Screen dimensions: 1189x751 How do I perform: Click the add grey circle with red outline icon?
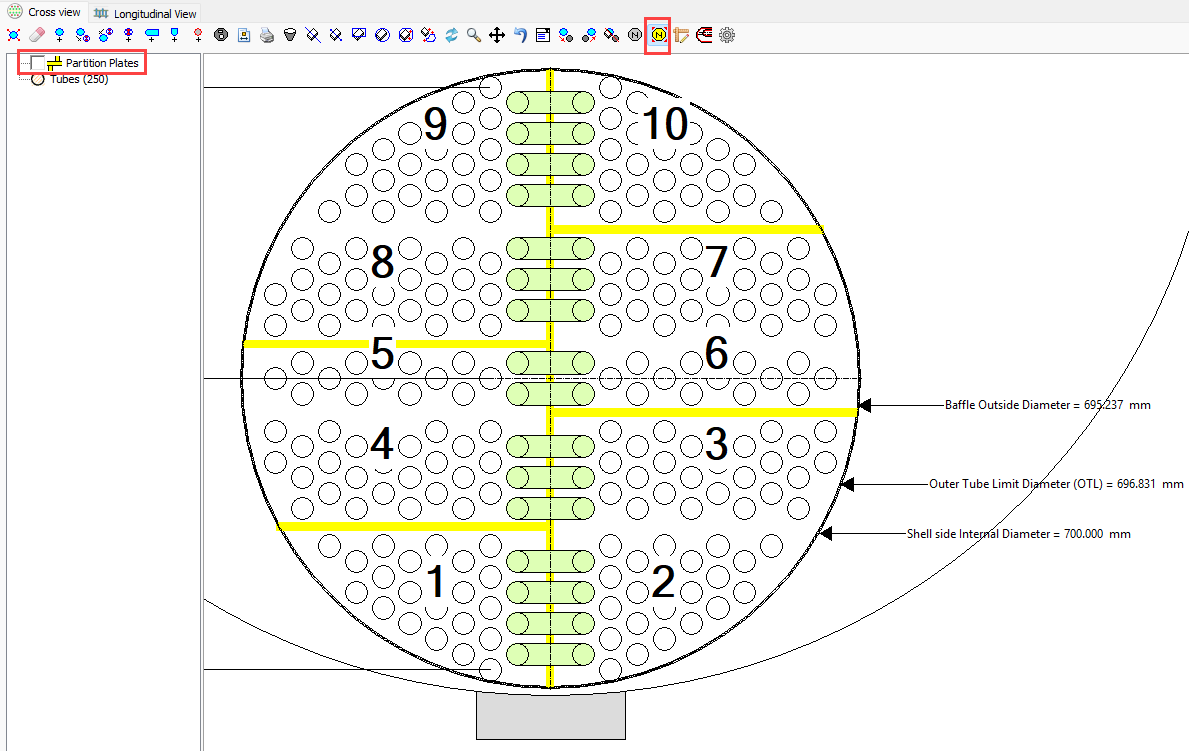pos(198,35)
